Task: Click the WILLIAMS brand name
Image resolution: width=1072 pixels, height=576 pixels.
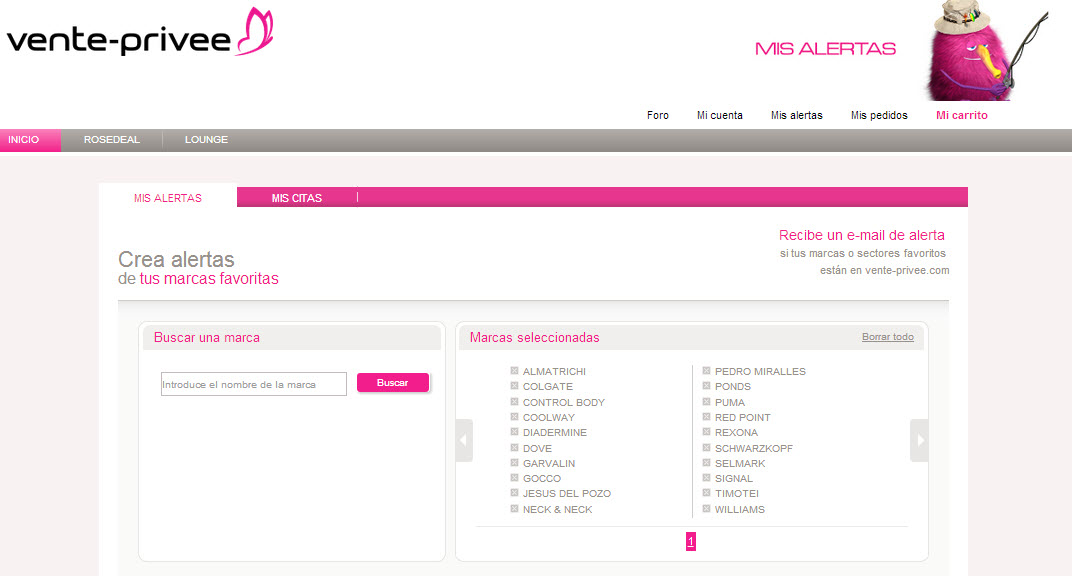Action: tap(740, 510)
